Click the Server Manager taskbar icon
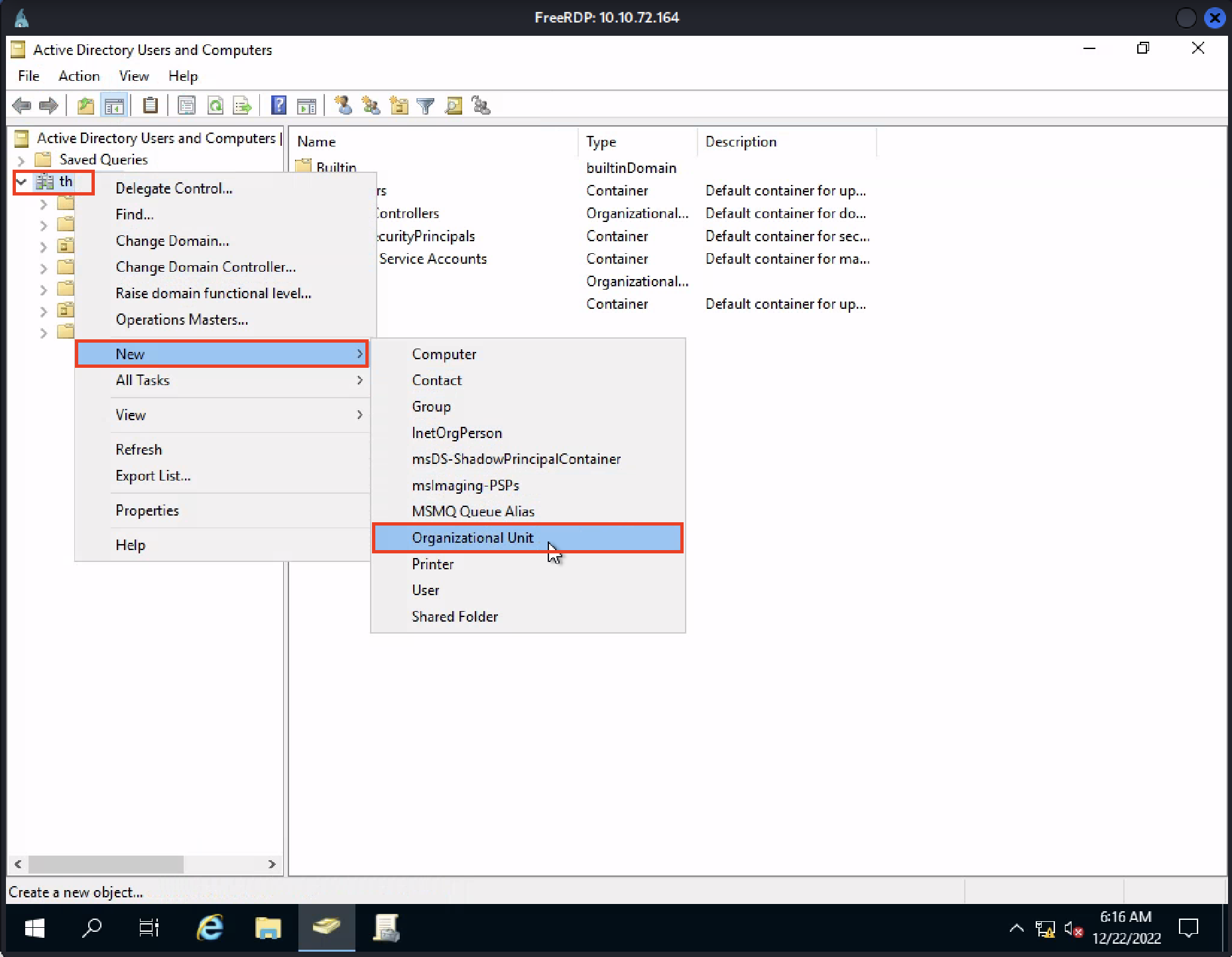Screen dimensions: 1232x957 pos(387,928)
